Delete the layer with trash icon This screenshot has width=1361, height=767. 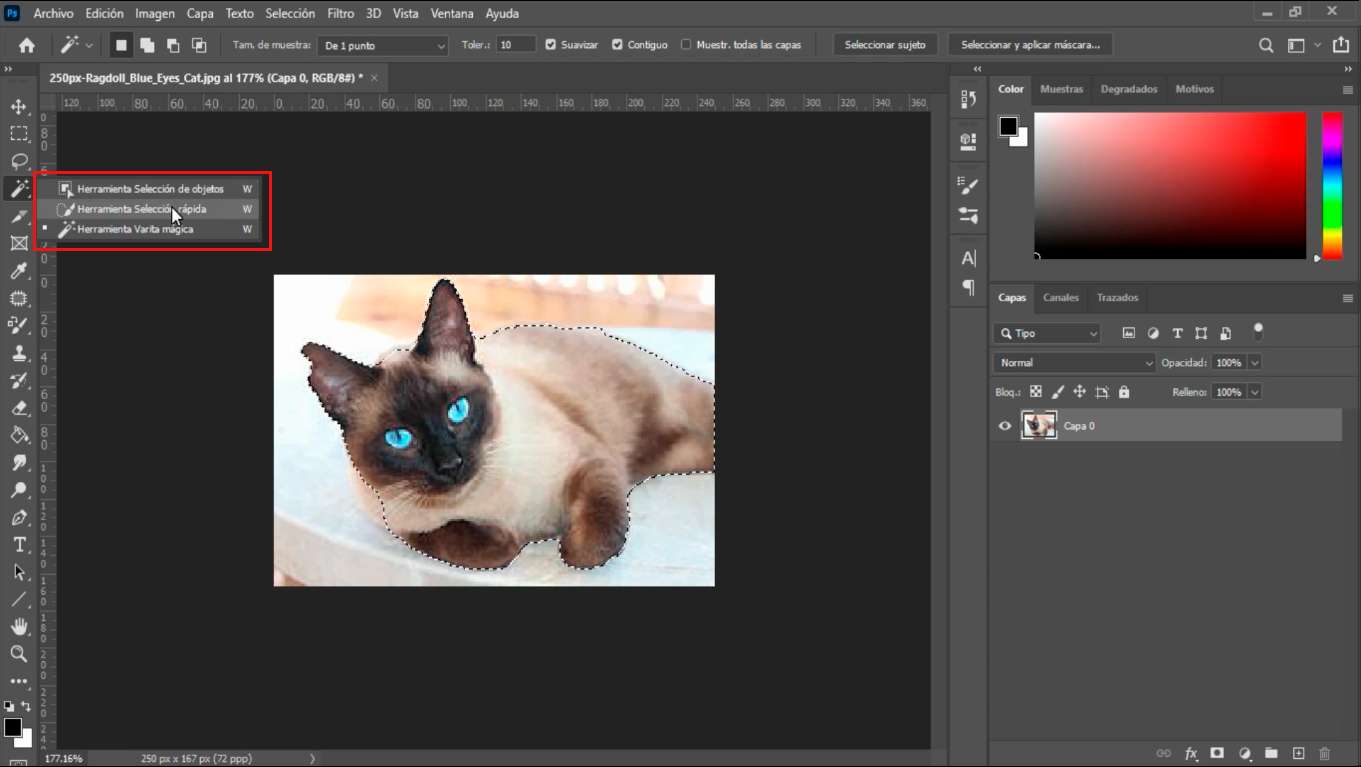(x=1325, y=753)
